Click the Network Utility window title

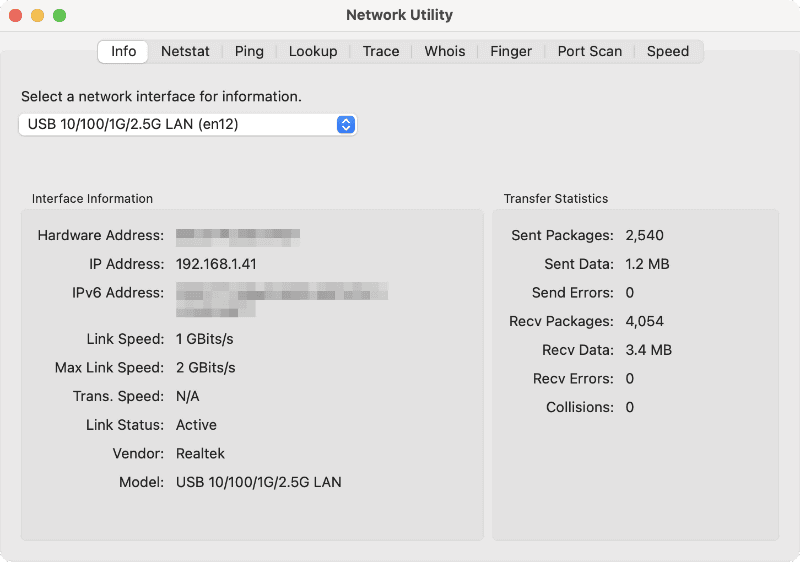click(x=399, y=15)
